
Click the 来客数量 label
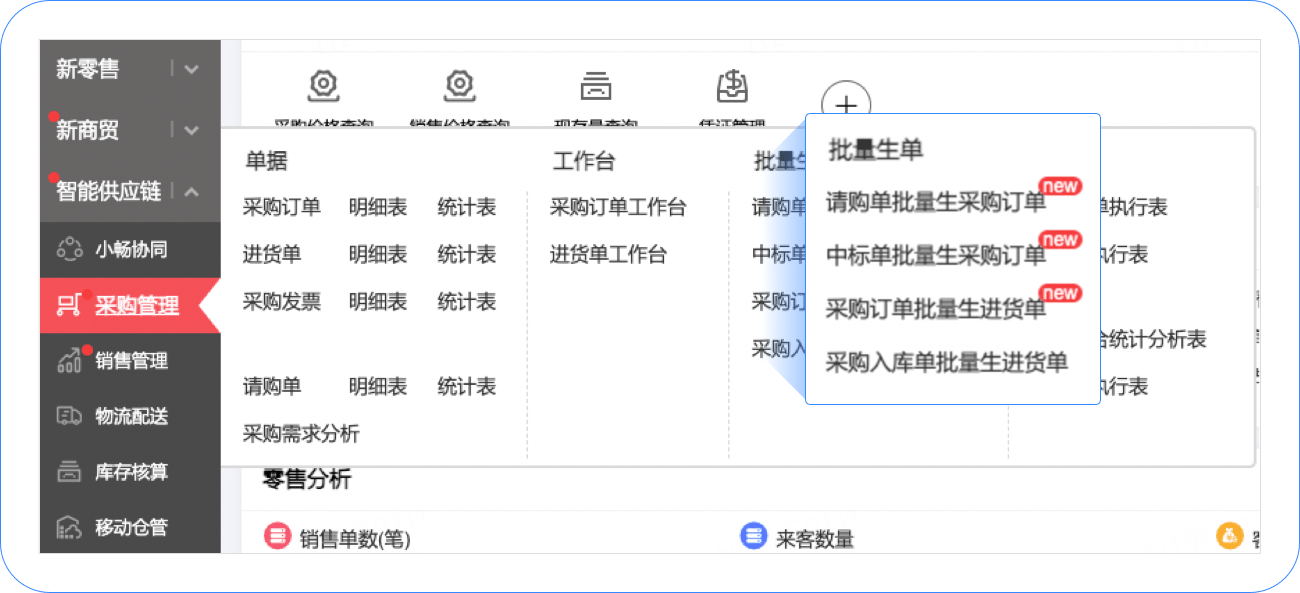click(x=815, y=540)
